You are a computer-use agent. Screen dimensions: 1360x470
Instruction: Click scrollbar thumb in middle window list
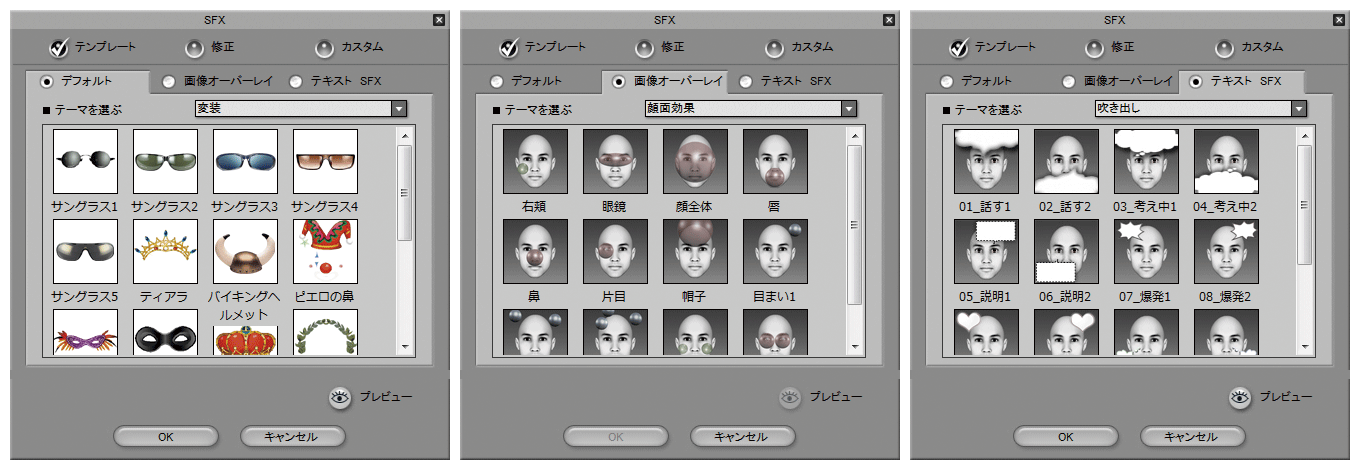(x=855, y=223)
